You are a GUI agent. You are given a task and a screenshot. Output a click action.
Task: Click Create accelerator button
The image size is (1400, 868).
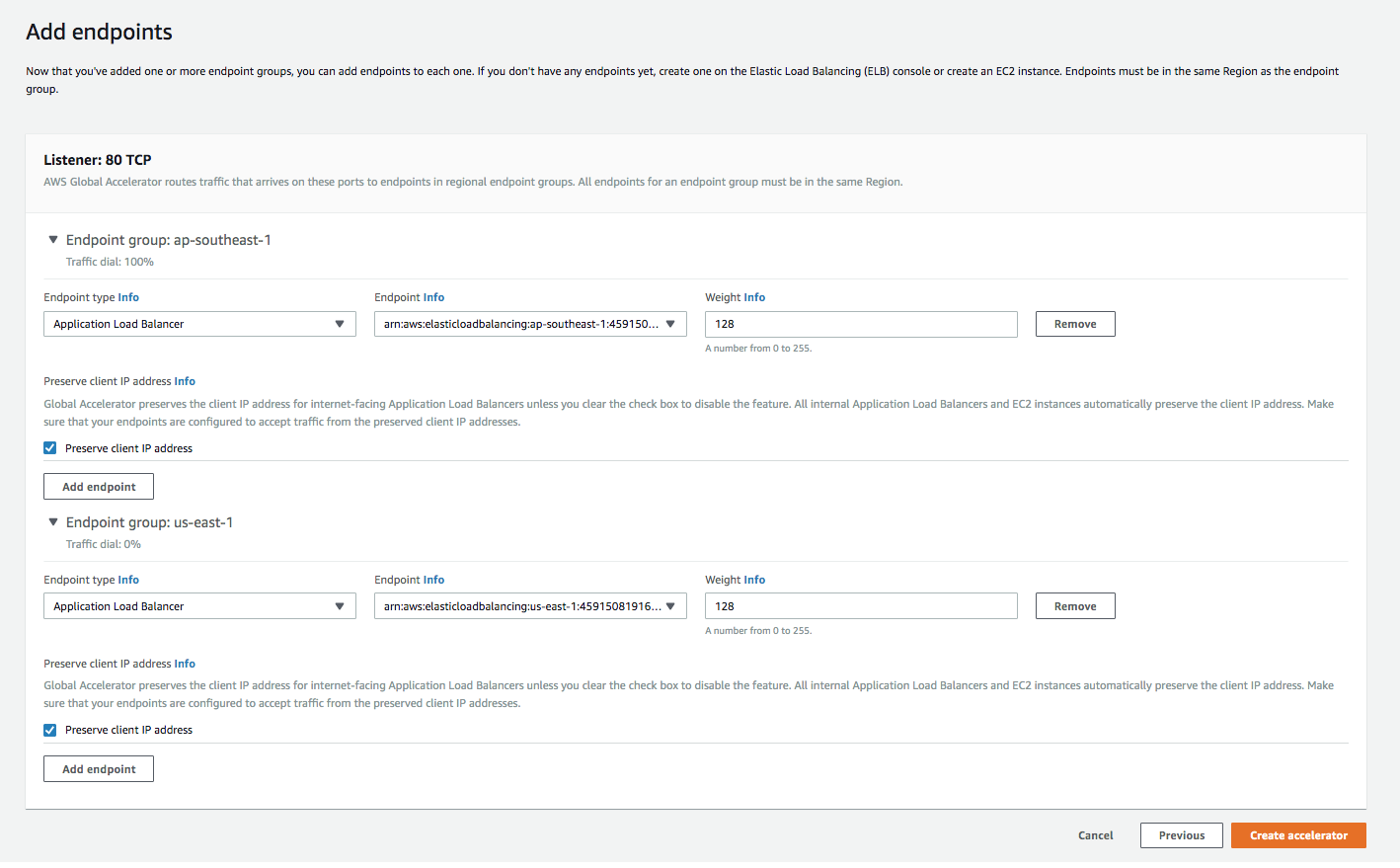pyautogui.click(x=1298, y=835)
